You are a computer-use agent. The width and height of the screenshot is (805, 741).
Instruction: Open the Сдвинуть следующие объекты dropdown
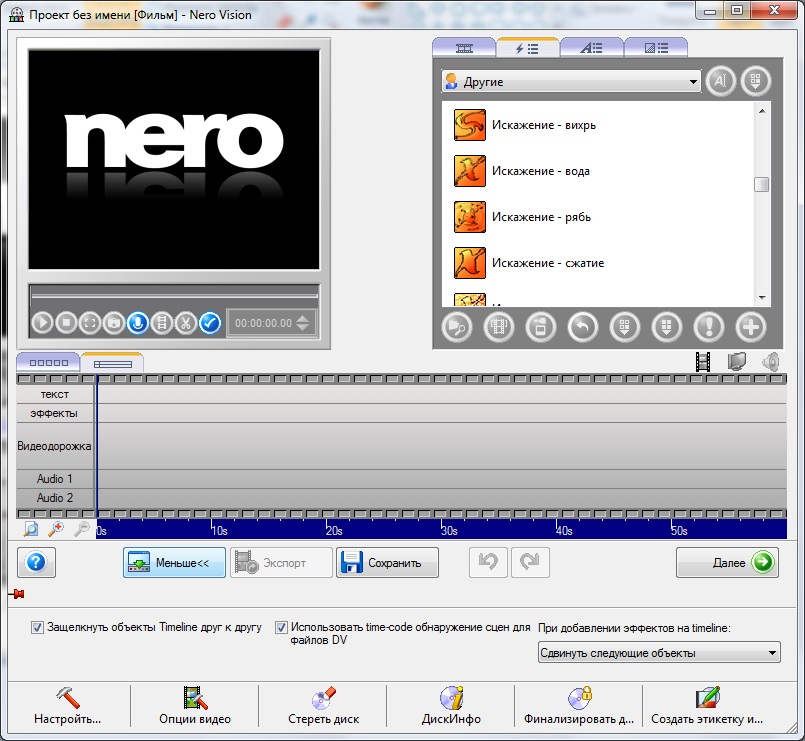[x=659, y=653]
